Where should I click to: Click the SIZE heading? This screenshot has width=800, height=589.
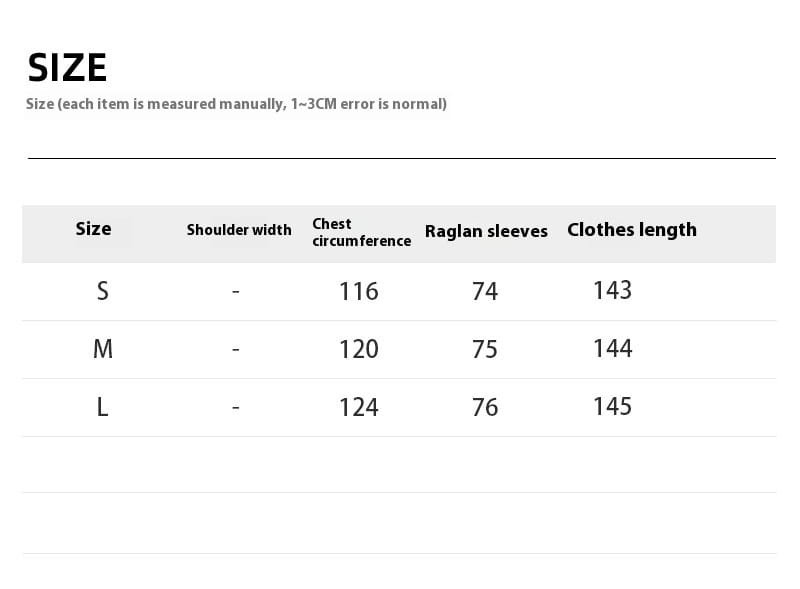point(67,68)
